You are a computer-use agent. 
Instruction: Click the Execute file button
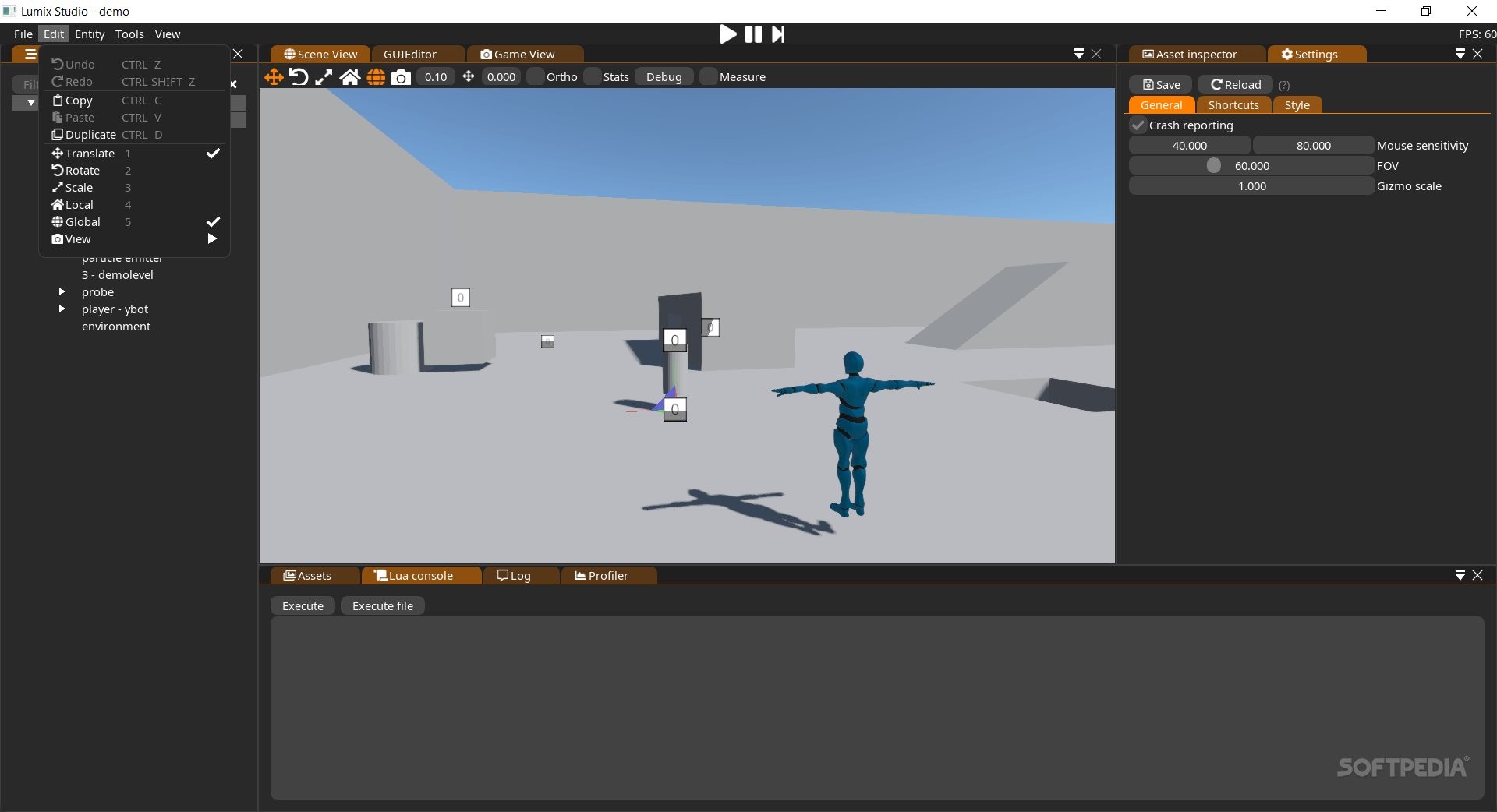click(x=383, y=605)
